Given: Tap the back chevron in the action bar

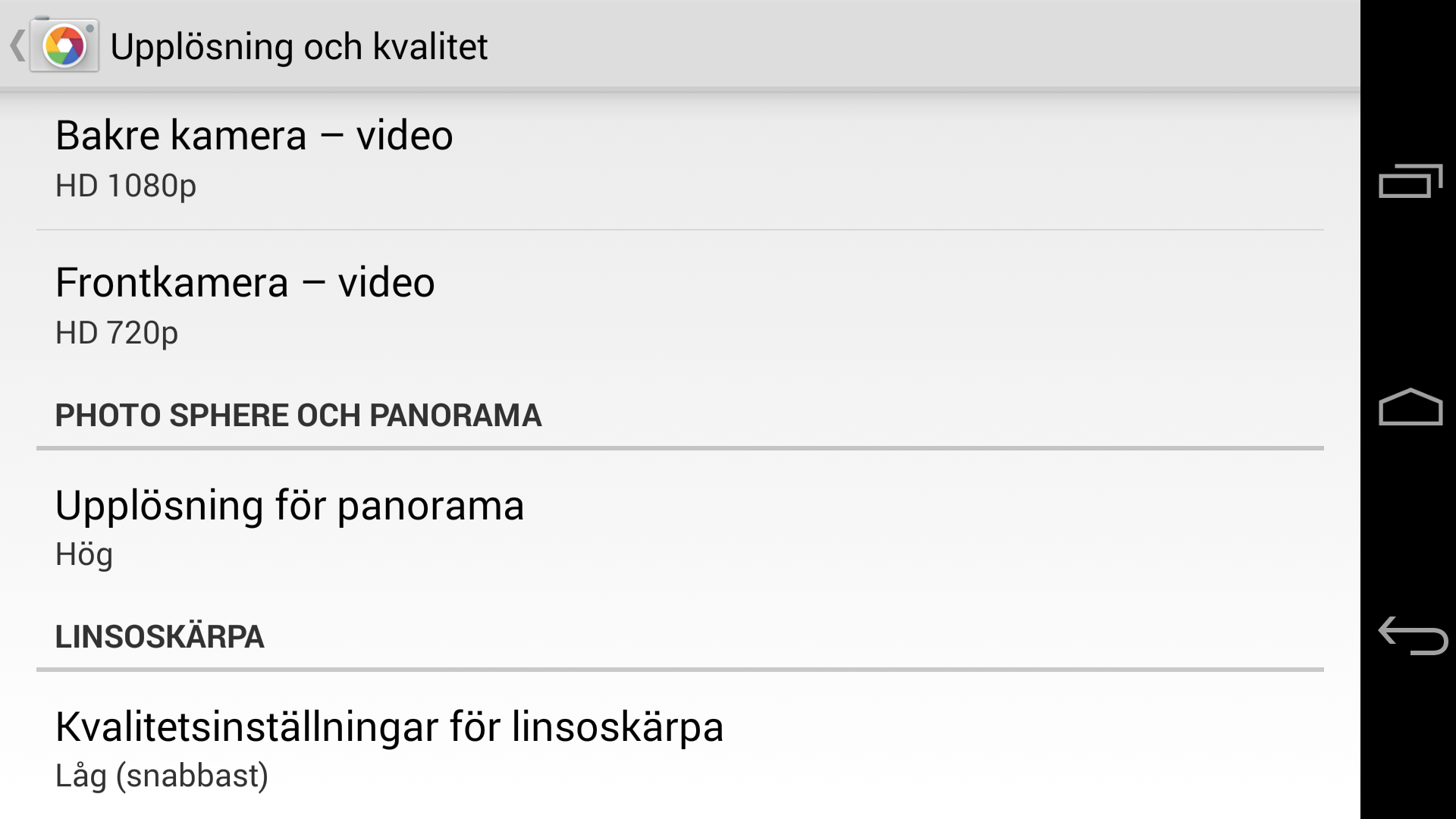Looking at the screenshot, I should 17,46.
